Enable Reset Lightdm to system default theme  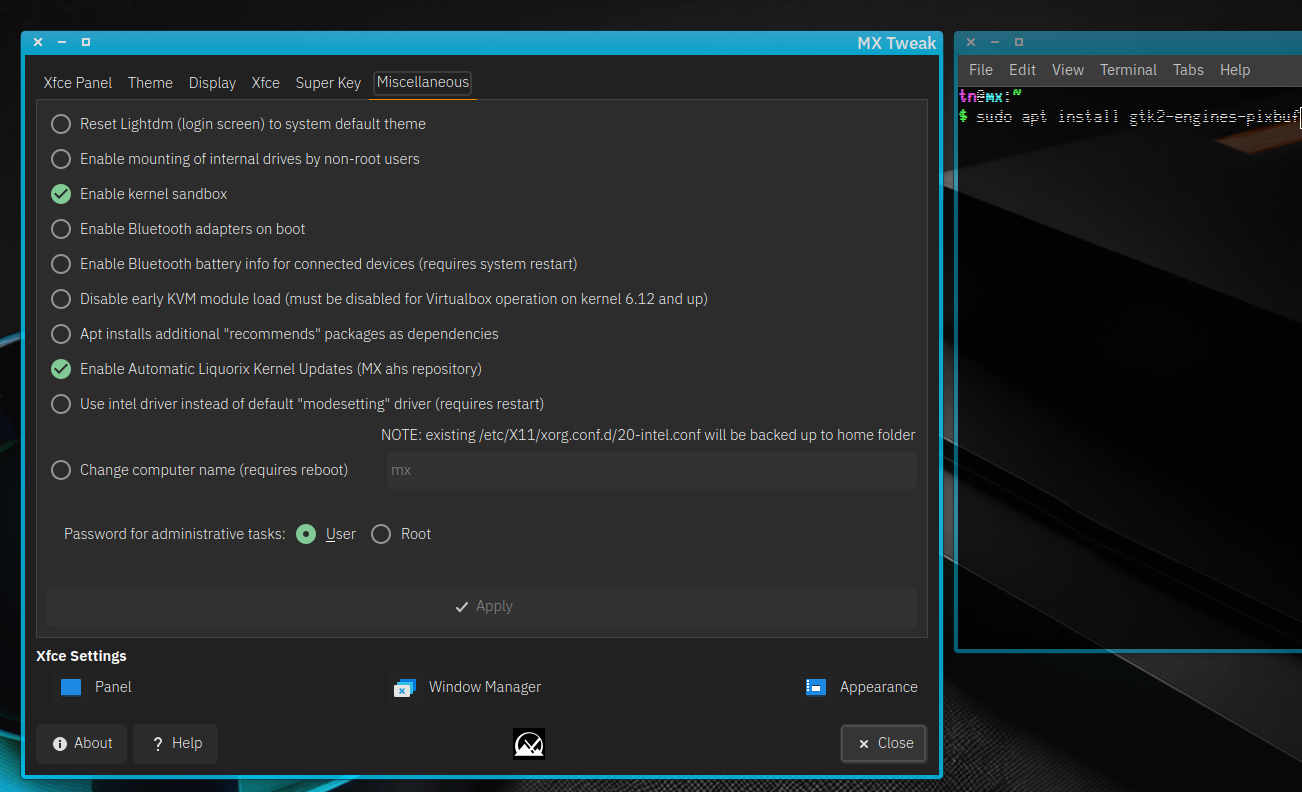point(61,124)
